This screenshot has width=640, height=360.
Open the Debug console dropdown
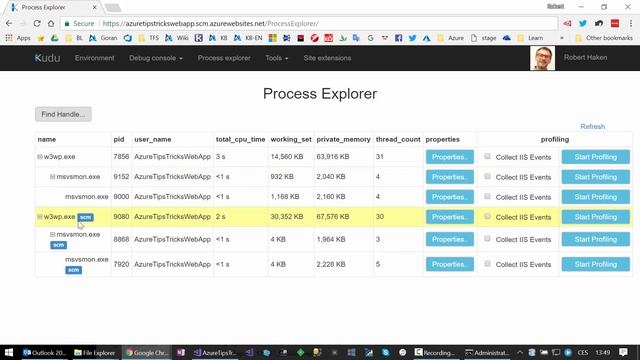click(156, 58)
